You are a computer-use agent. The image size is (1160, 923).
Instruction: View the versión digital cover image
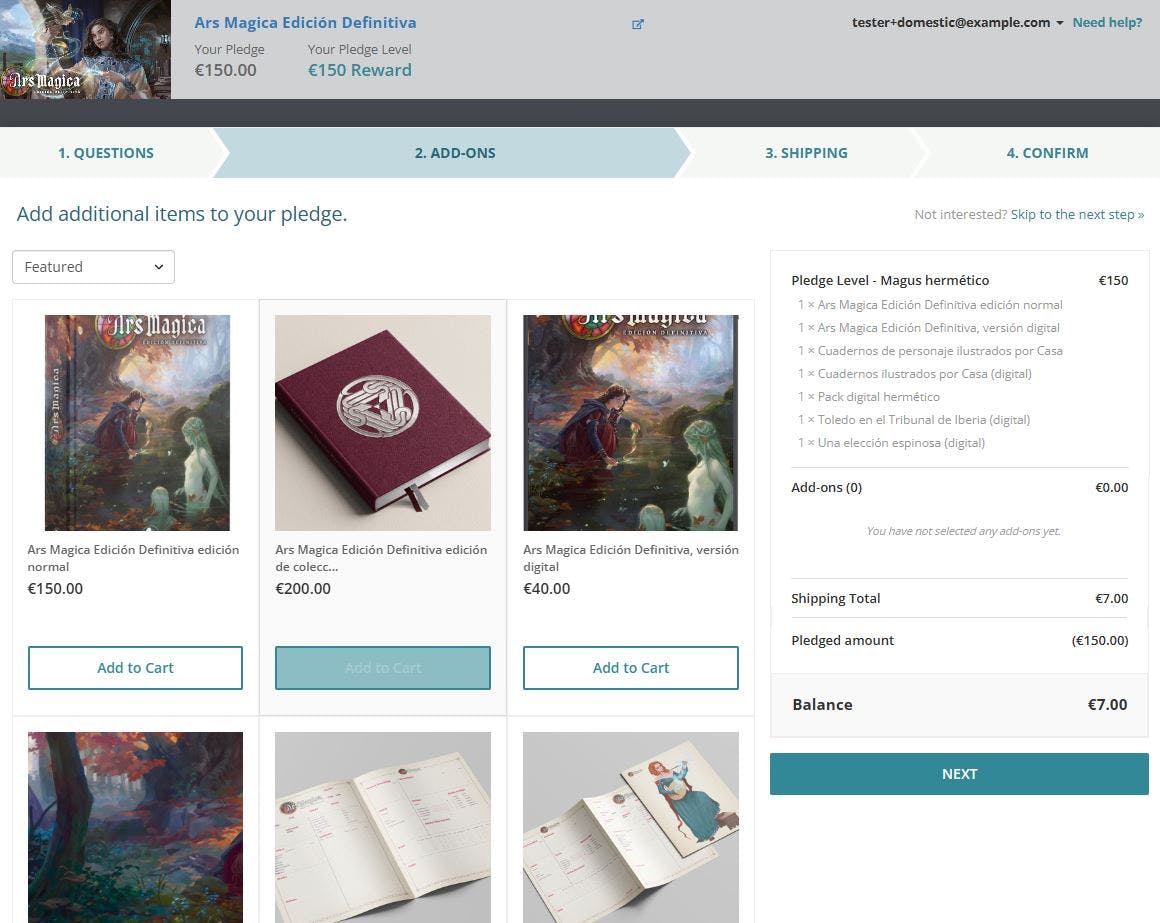click(631, 423)
